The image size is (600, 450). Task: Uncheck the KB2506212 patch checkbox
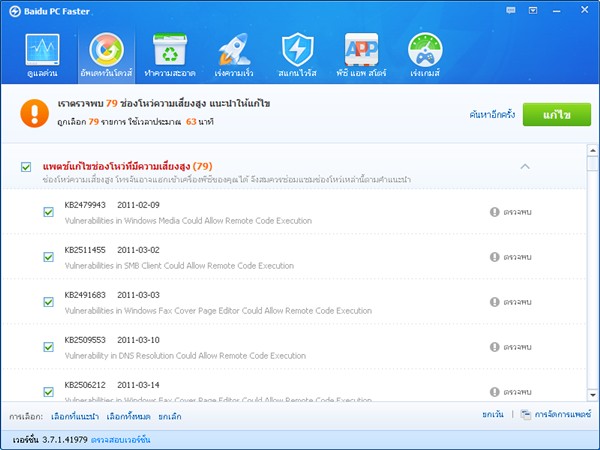[48, 392]
